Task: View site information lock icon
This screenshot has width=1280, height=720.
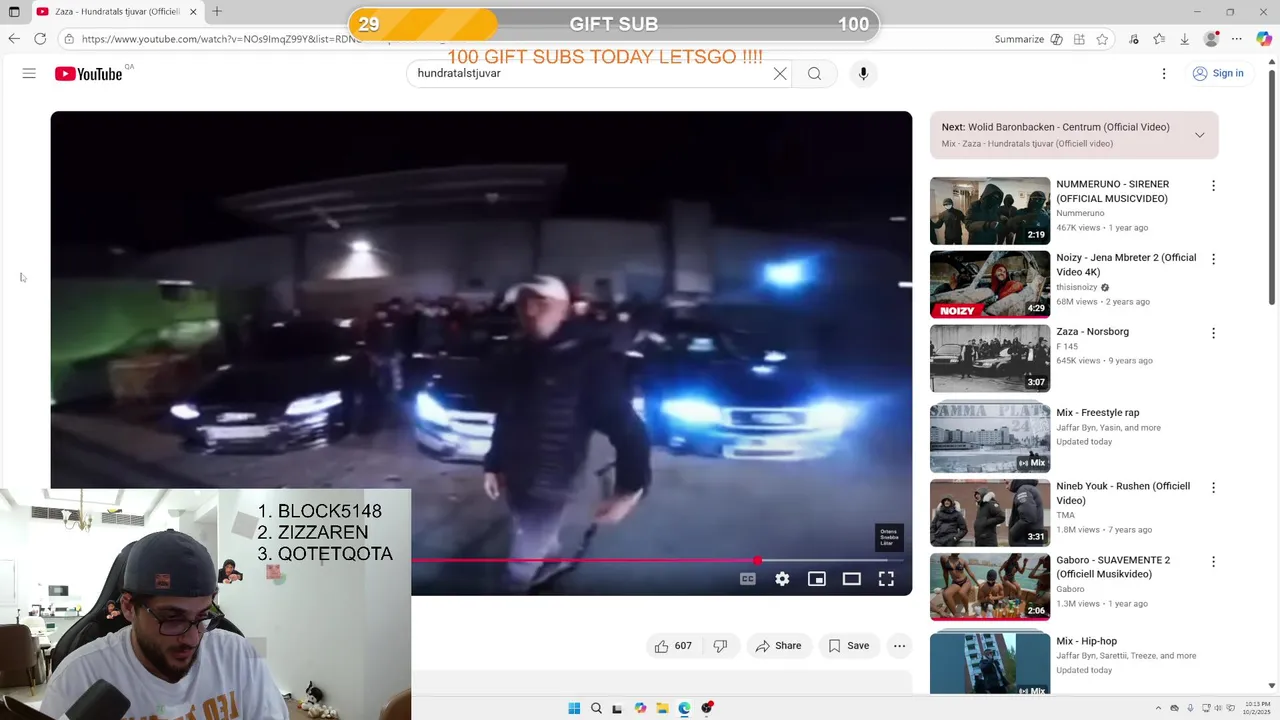Action: (x=69, y=39)
